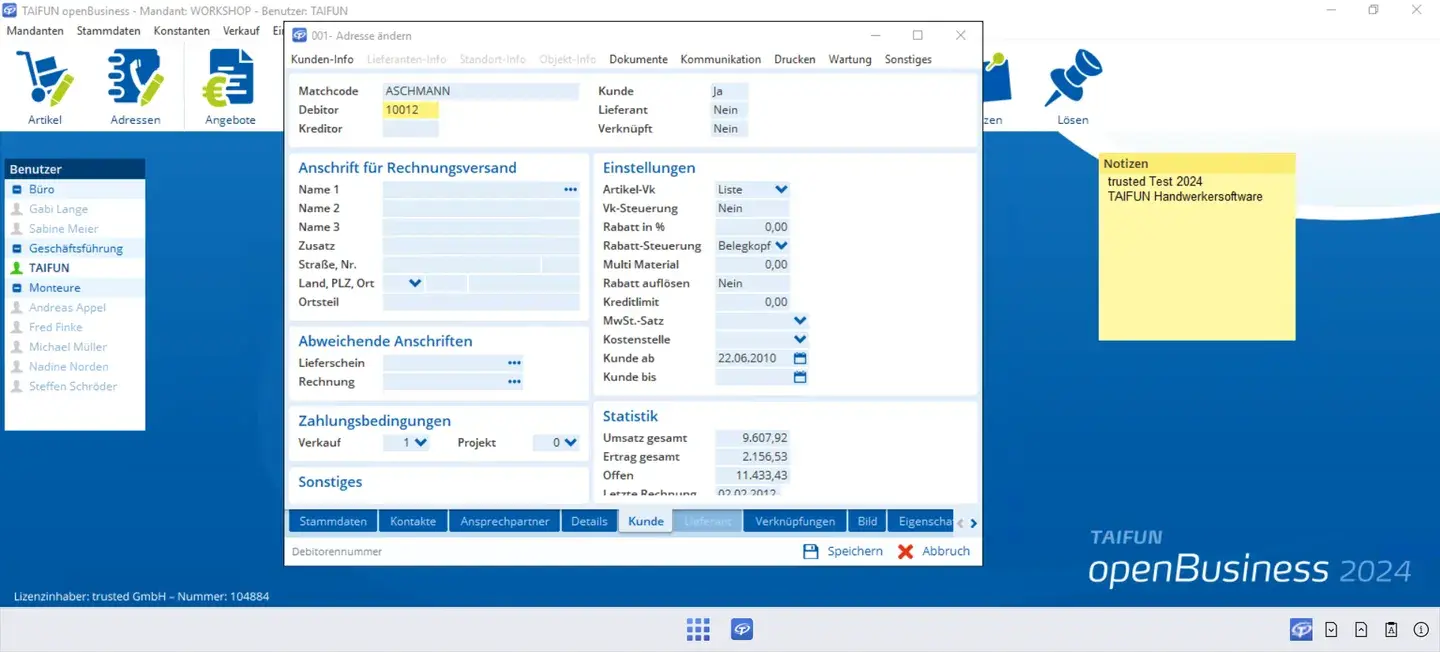Click the yellow Notizen sticky note
Image resolution: width=1440 pixels, height=652 pixels.
point(1197,247)
